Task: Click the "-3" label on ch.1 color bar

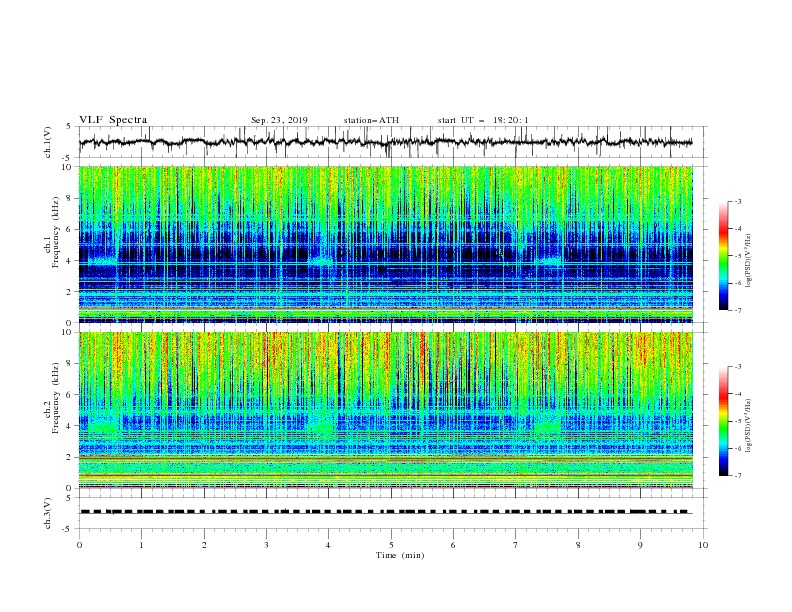Action: (x=738, y=201)
